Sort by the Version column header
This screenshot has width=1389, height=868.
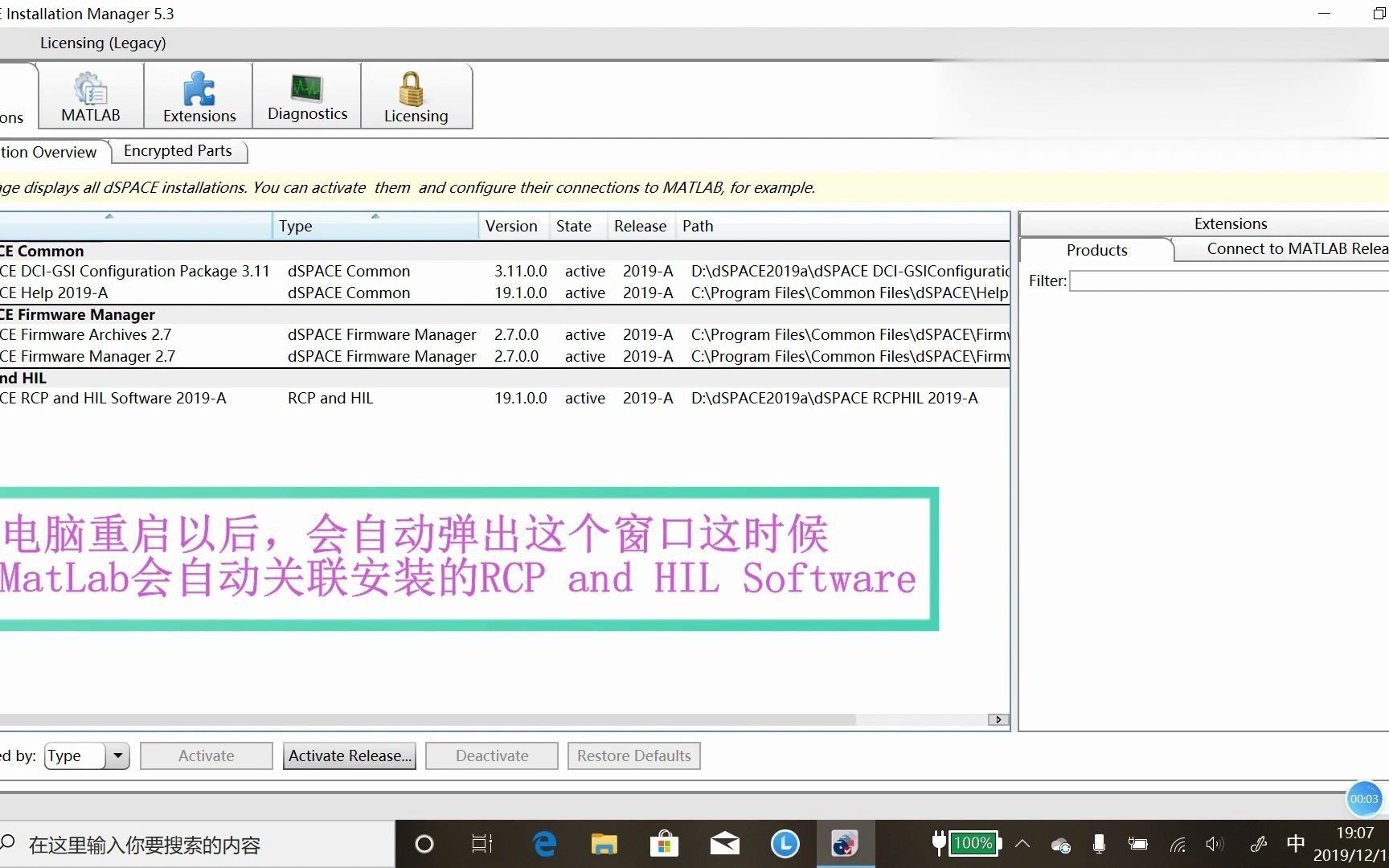click(512, 226)
